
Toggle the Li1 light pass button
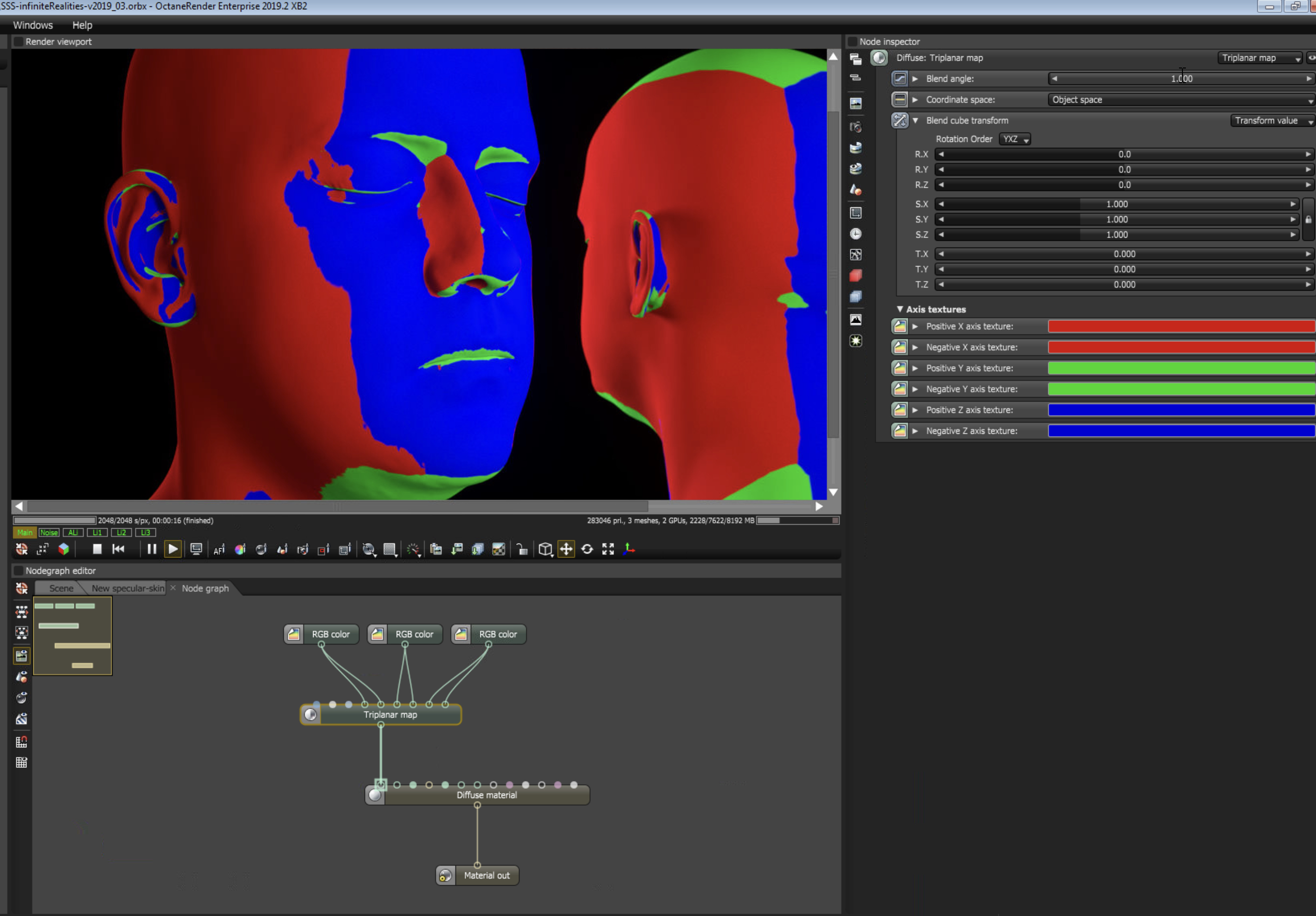[x=97, y=532]
